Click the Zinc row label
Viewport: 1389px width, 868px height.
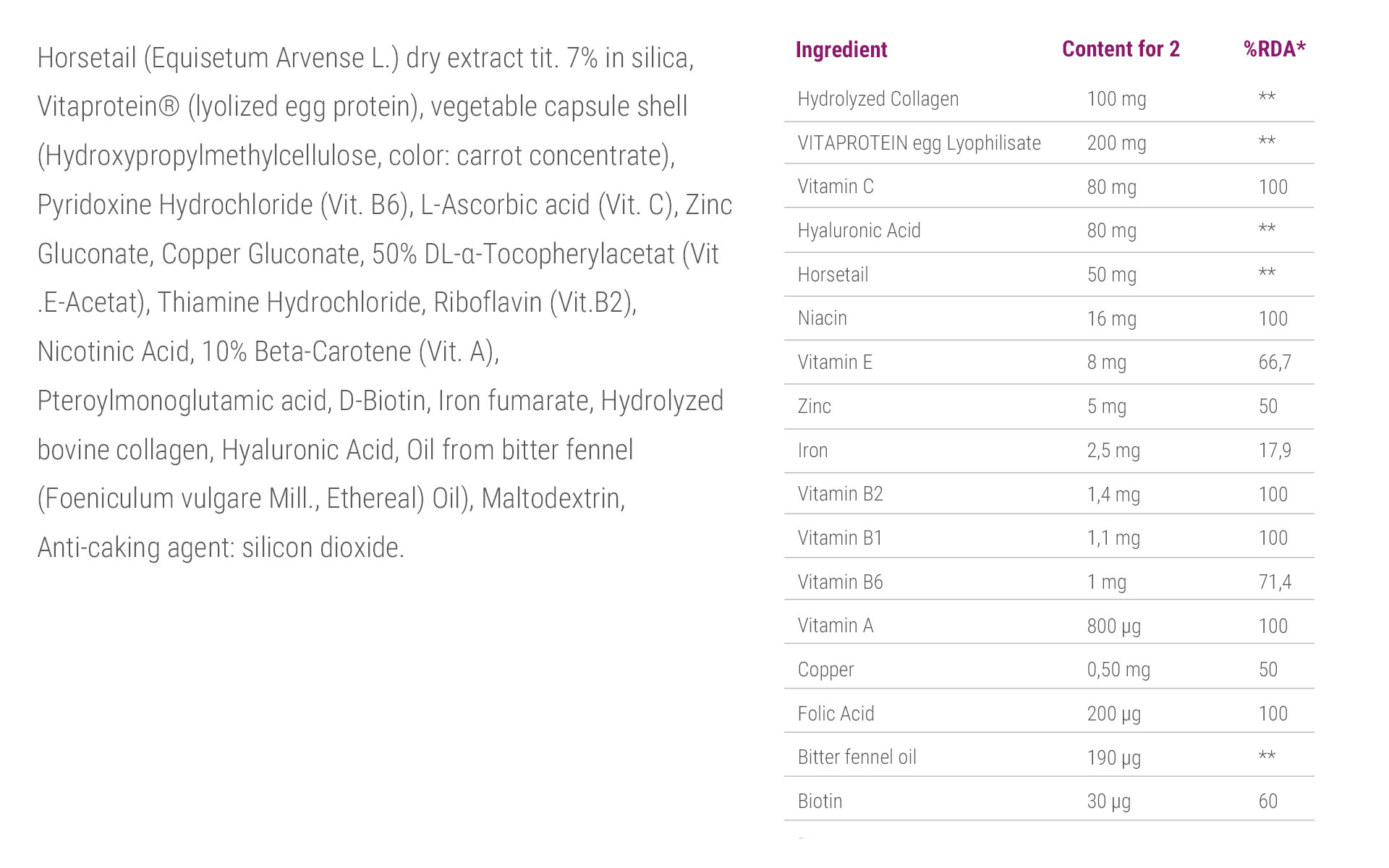814,407
